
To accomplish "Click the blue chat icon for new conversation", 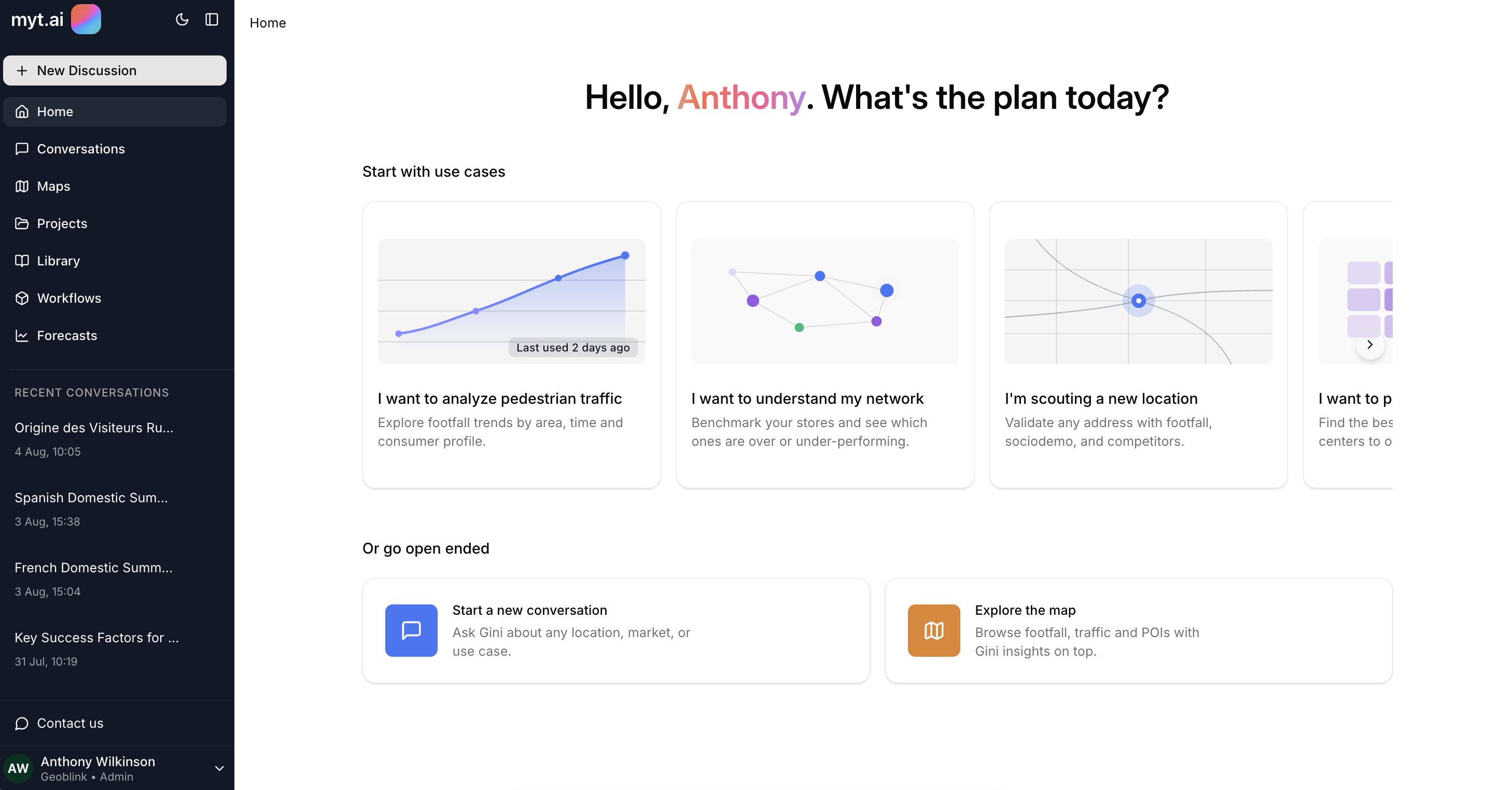I will point(411,630).
